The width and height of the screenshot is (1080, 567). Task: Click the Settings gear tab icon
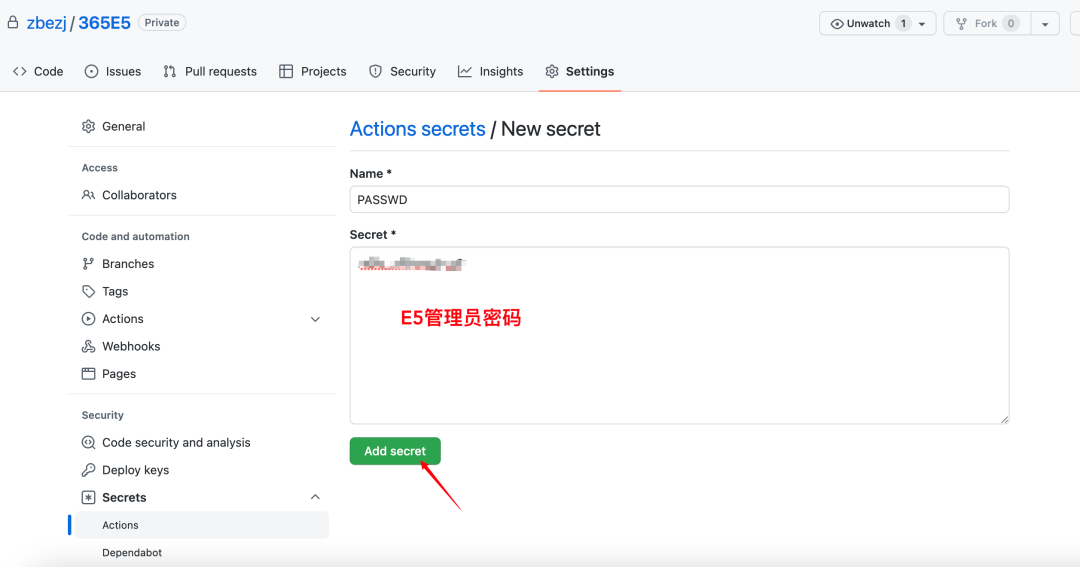(552, 72)
